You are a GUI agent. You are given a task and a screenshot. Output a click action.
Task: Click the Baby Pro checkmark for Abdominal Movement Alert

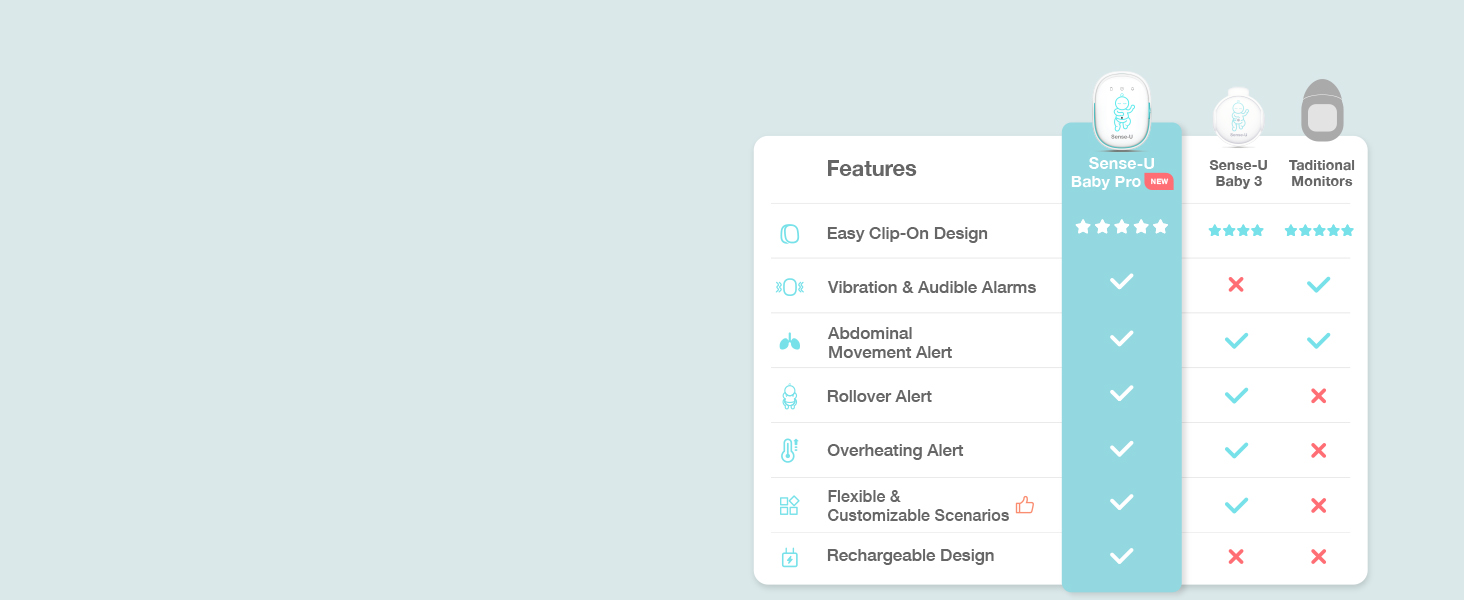tap(1122, 338)
